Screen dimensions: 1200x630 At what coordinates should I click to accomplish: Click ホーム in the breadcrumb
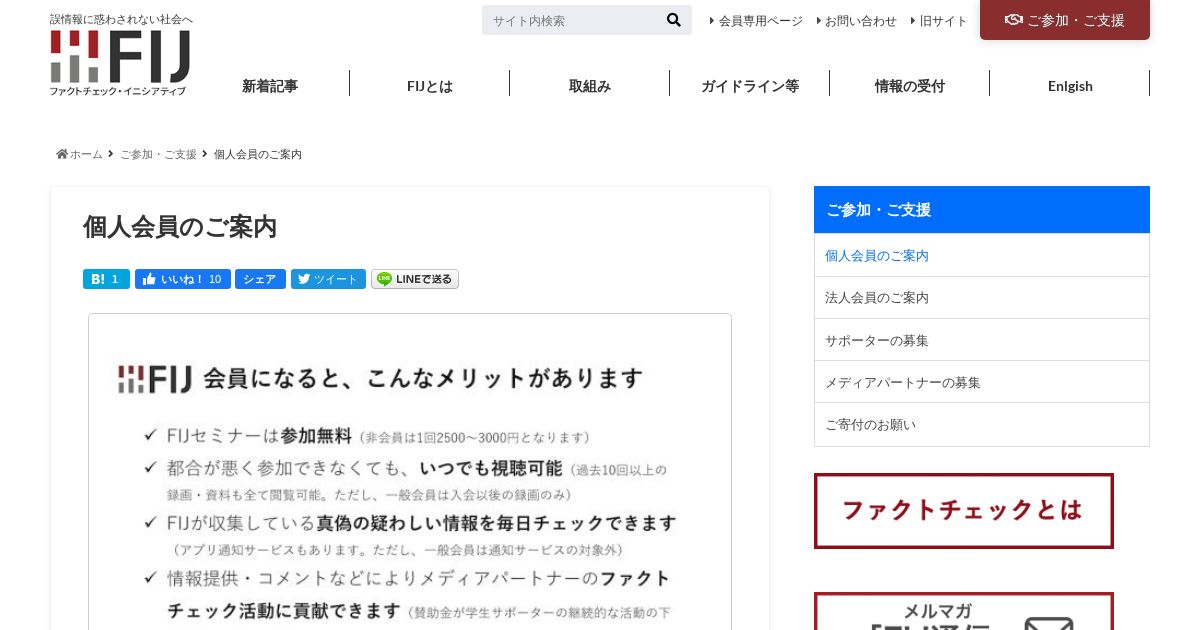(86, 154)
